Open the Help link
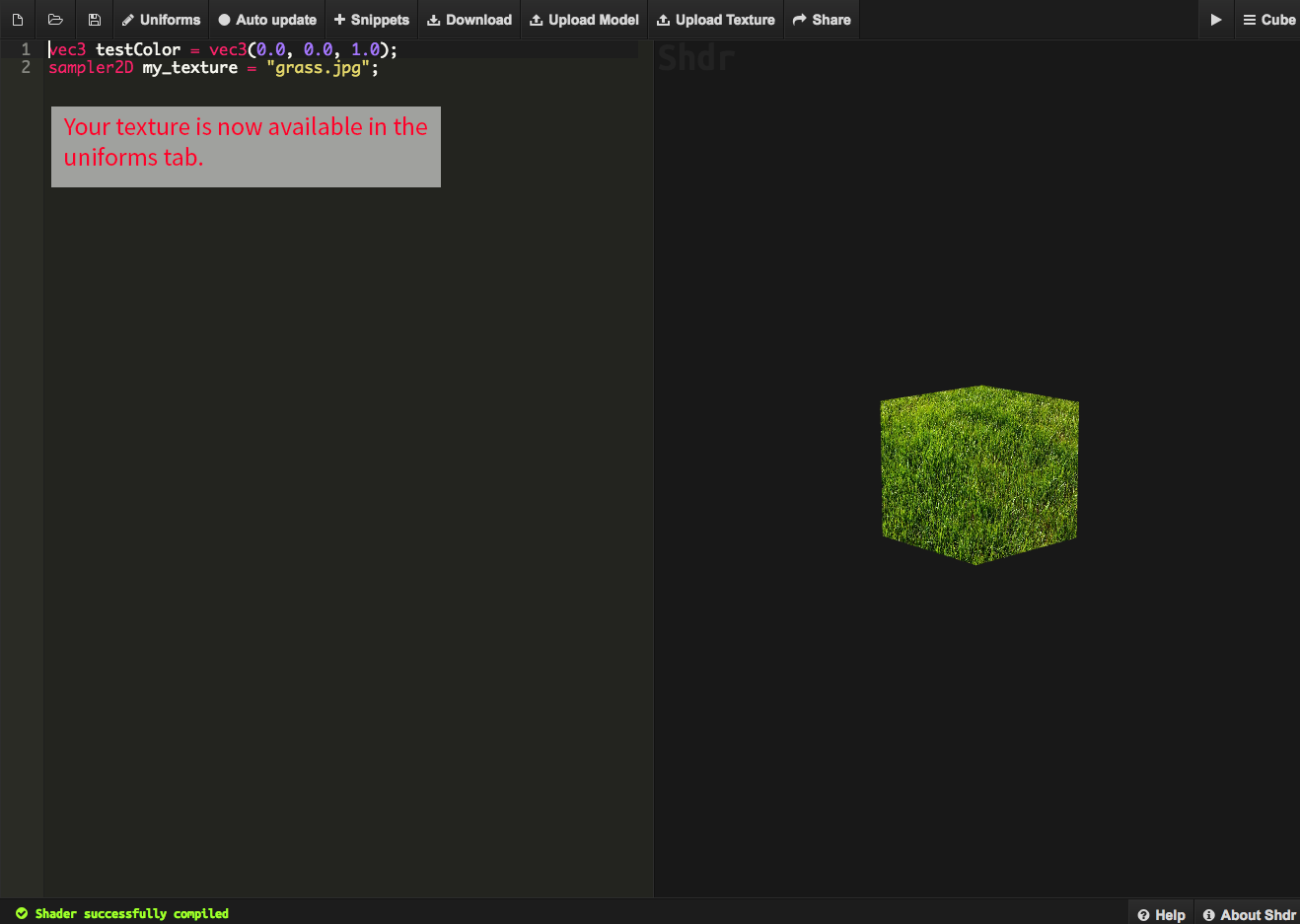The image size is (1300, 924). (x=1162, y=914)
